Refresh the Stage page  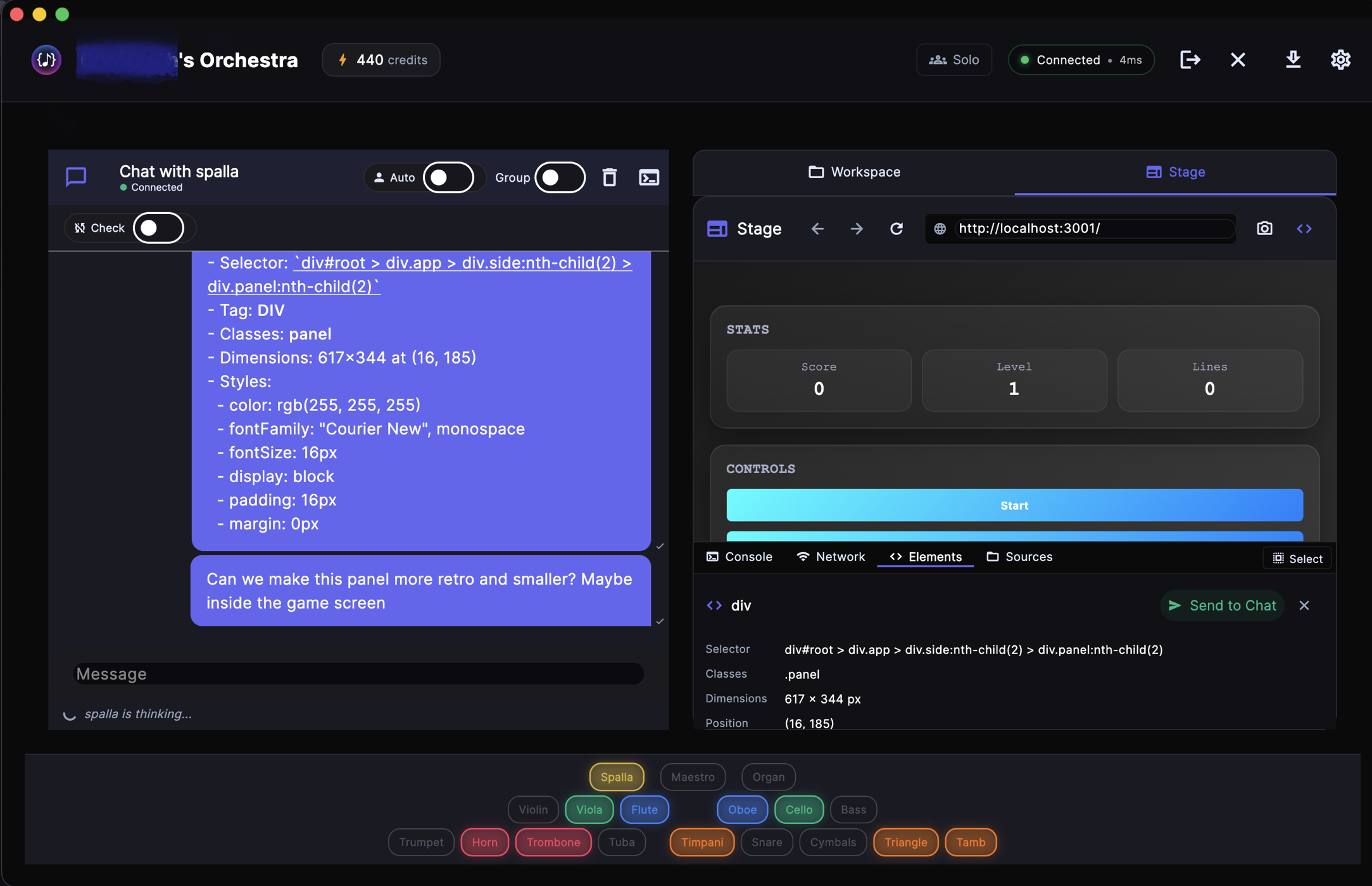tap(896, 229)
